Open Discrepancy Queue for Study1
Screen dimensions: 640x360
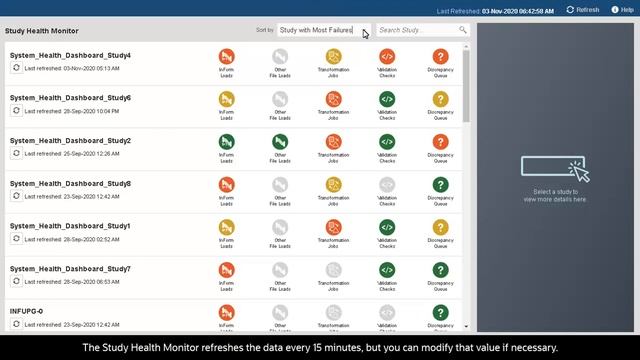tap(440, 227)
